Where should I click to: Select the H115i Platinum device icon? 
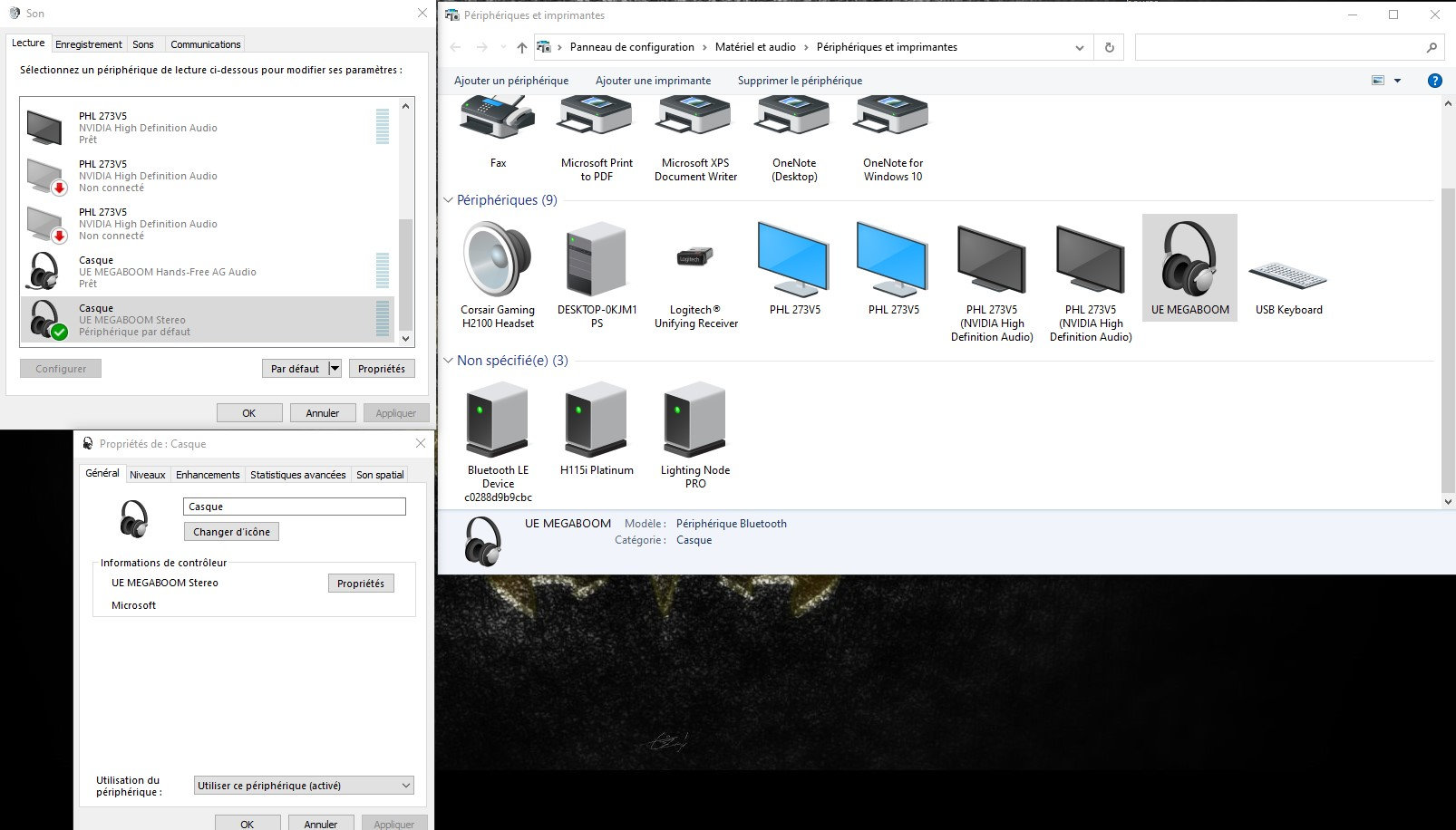pos(597,420)
